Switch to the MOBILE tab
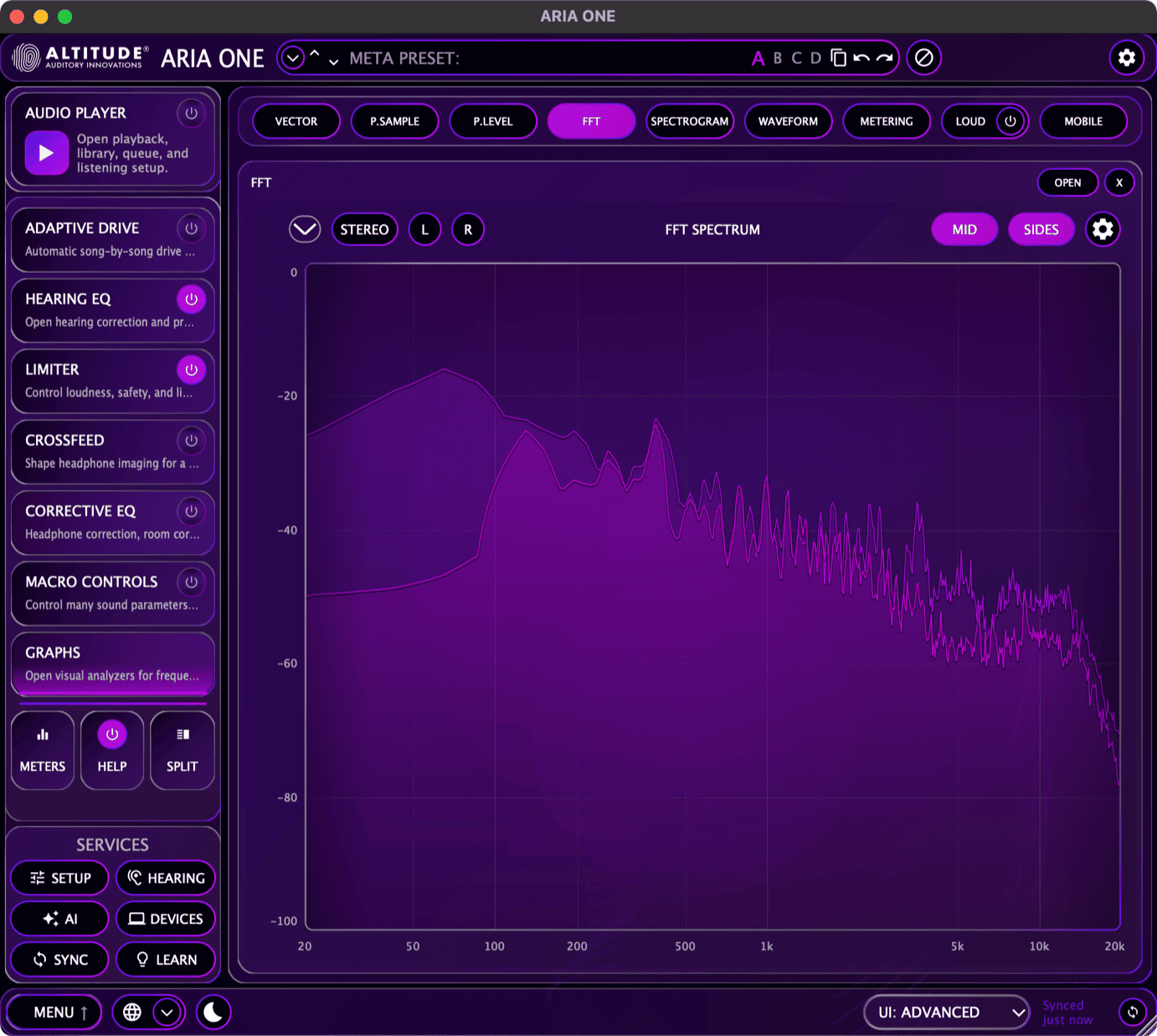Image resolution: width=1157 pixels, height=1036 pixels. 1083,121
